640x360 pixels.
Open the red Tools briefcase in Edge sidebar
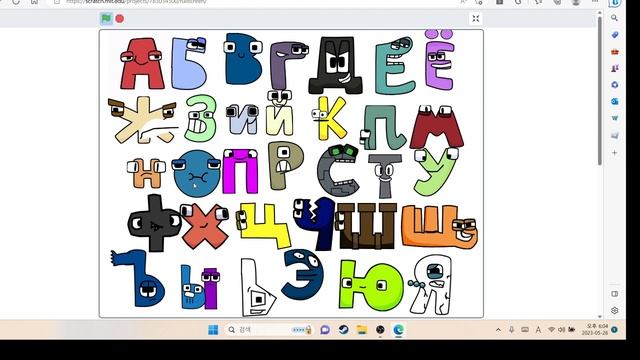[x=615, y=52]
